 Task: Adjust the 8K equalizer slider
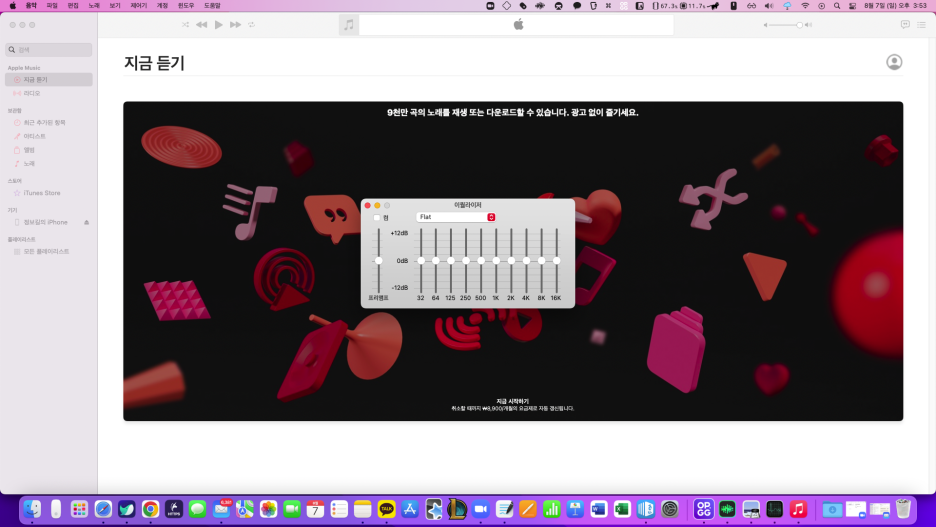tap(541, 261)
